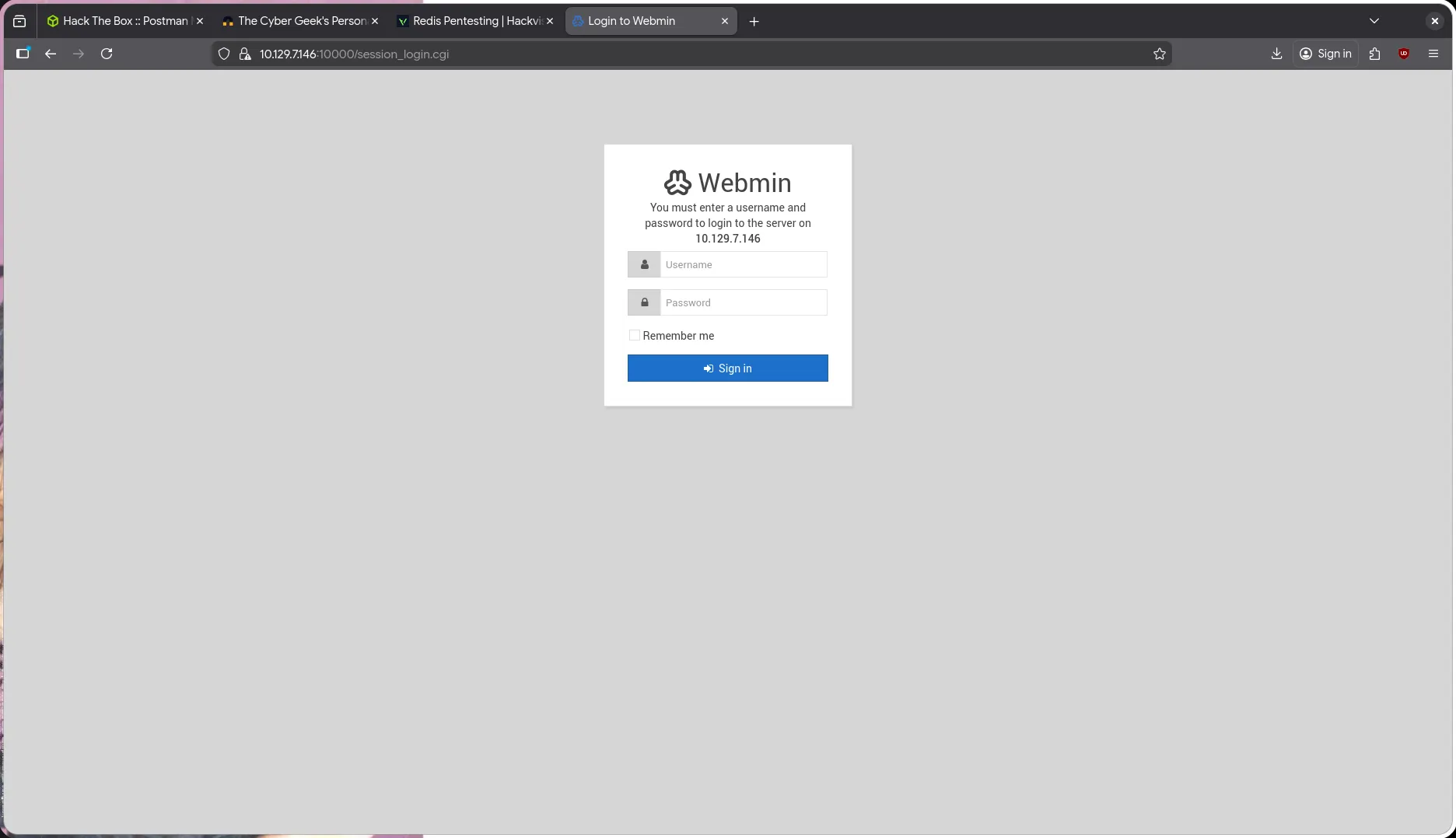Click the shield tracking protection icon
Viewport: 1456px width, 838px height.
pyautogui.click(x=224, y=54)
